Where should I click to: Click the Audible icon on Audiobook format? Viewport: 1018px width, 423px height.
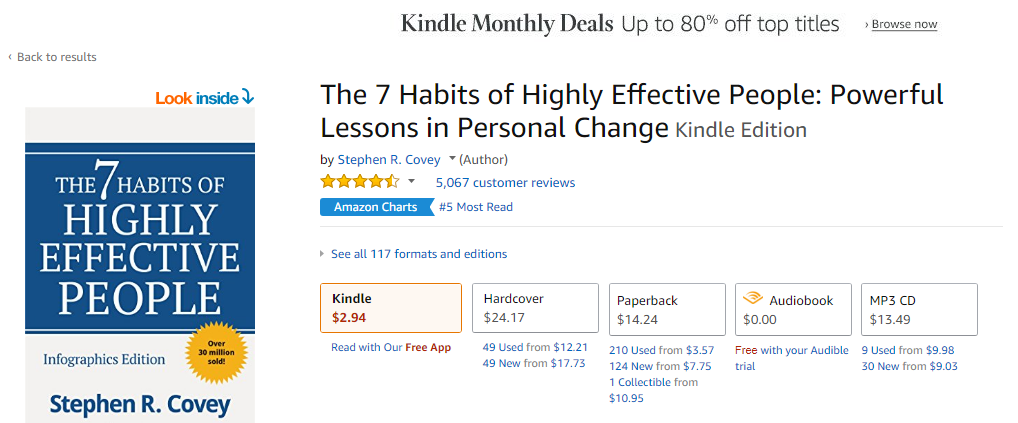753,300
